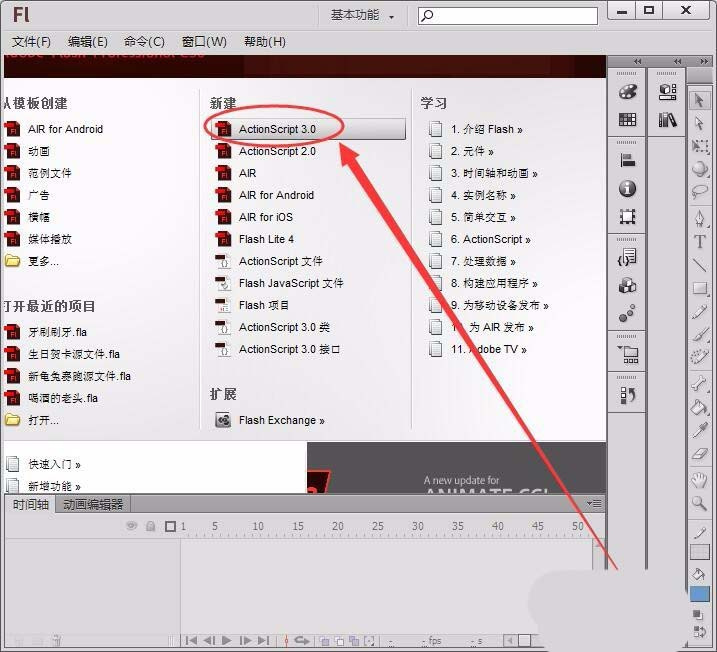Screen dimensions: 717x652
Task: Select the Pencil tool
Action: (699, 312)
